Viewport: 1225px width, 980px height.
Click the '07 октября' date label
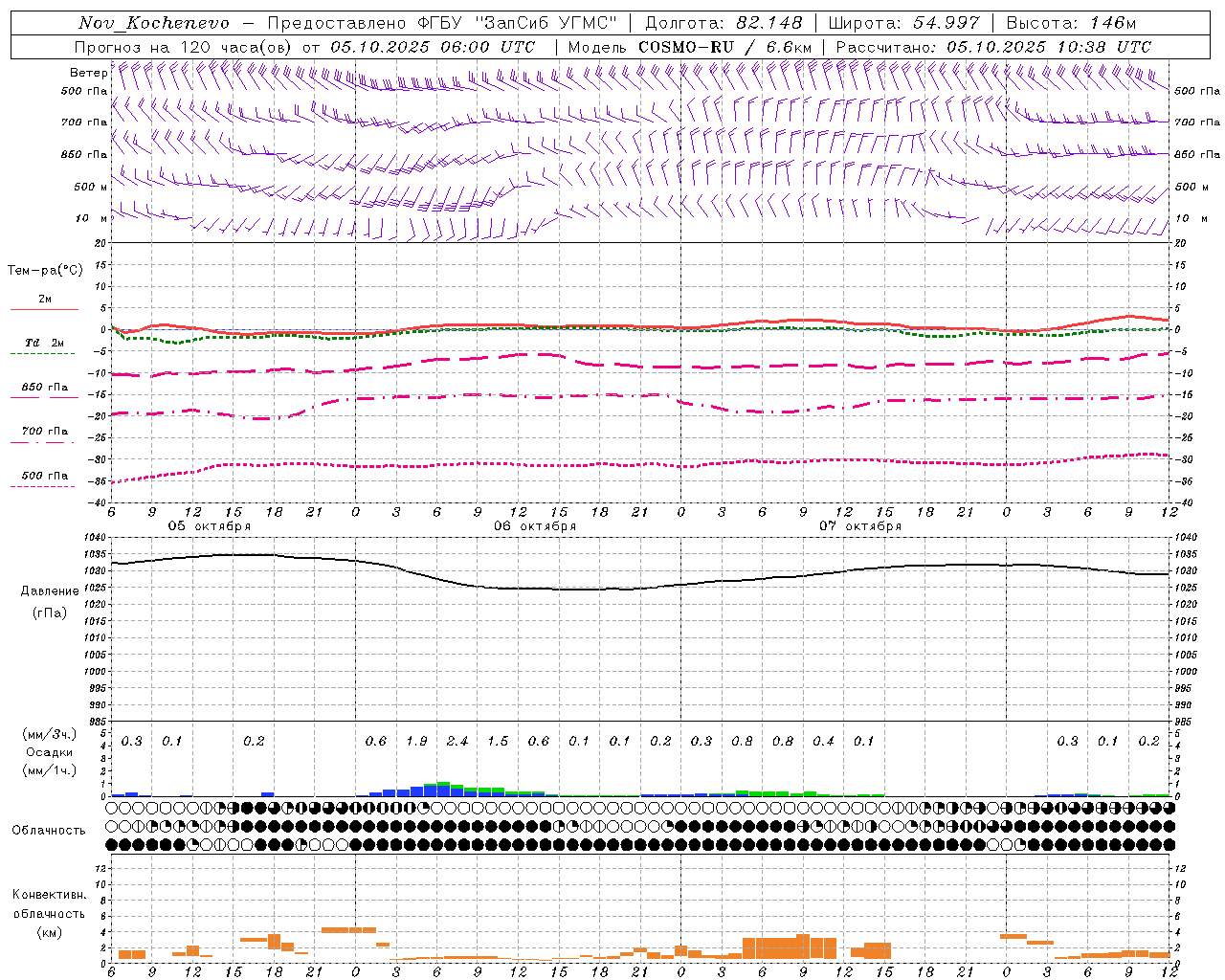point(860,526)
